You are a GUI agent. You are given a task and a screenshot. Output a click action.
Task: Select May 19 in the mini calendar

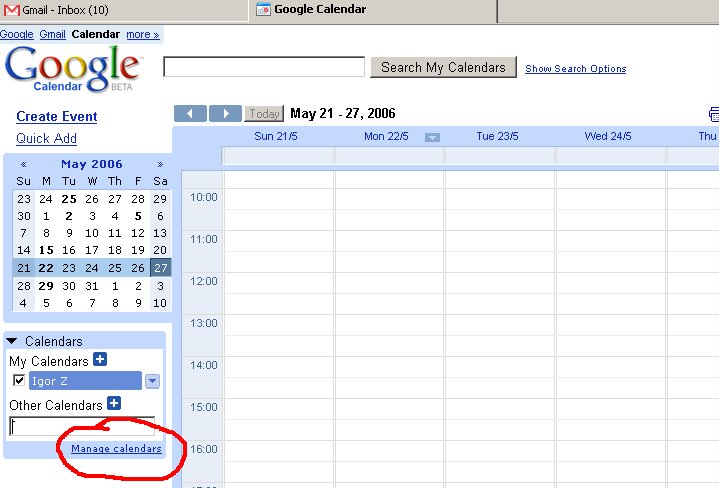138,250
